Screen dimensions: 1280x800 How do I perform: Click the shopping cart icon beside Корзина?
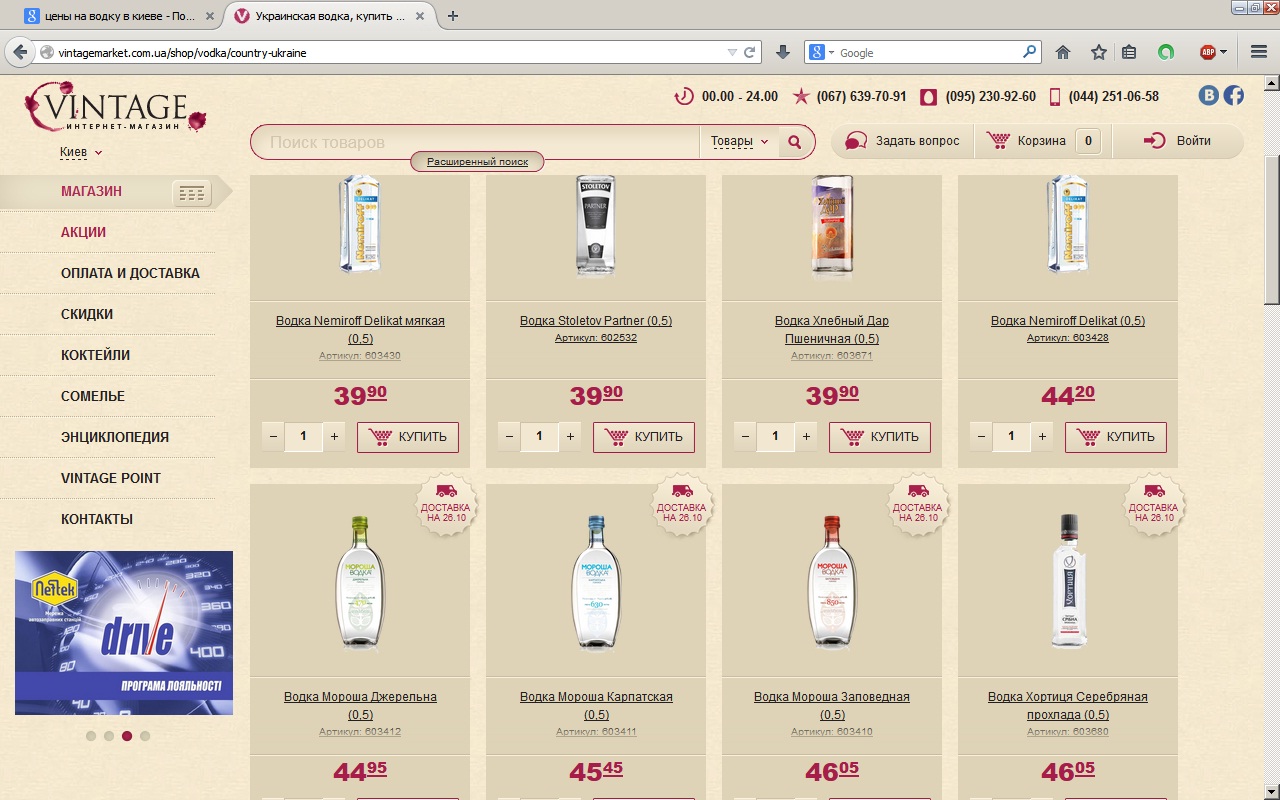click(998, 141)
